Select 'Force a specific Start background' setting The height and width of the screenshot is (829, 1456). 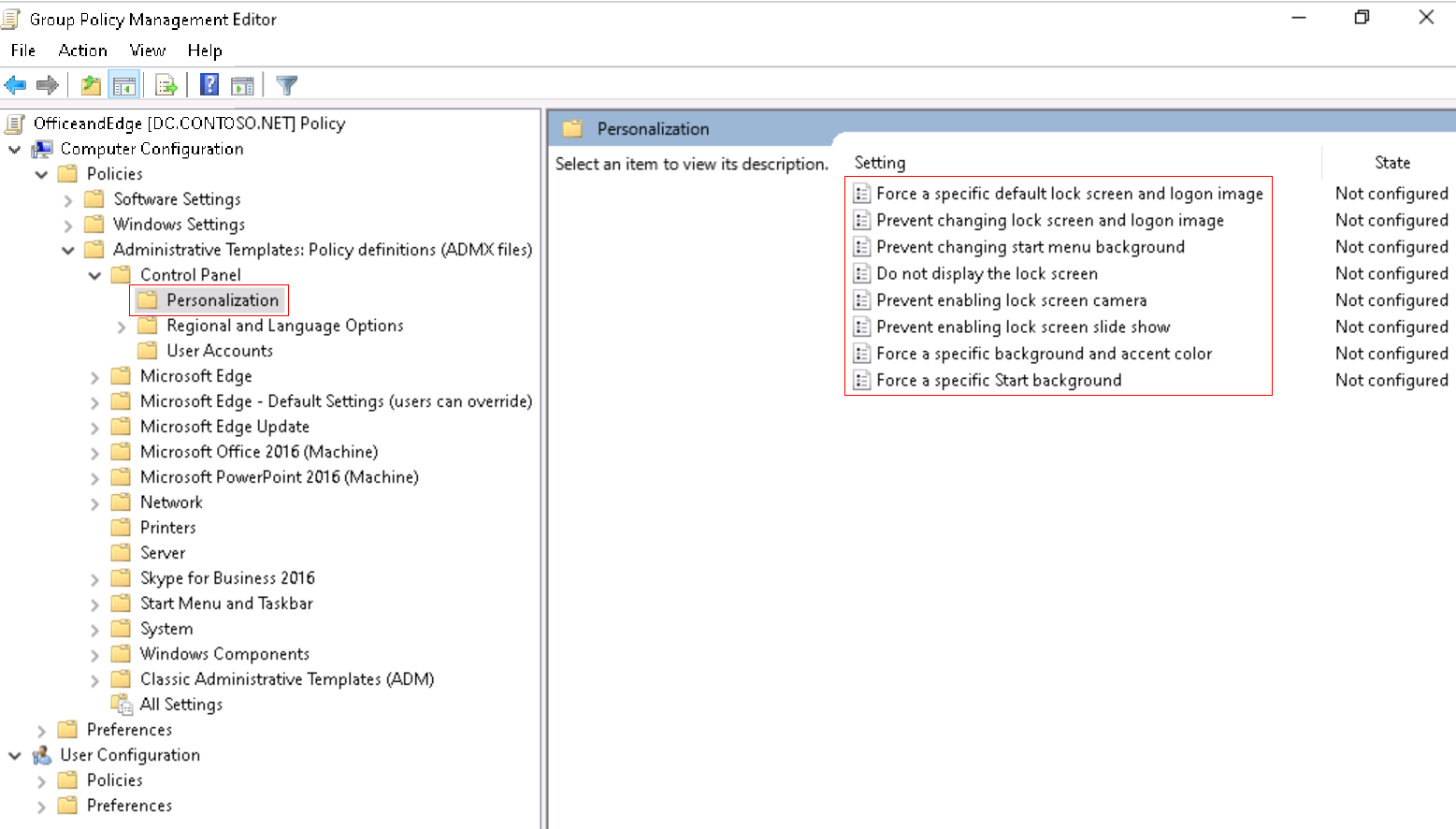tap(998, 380)
